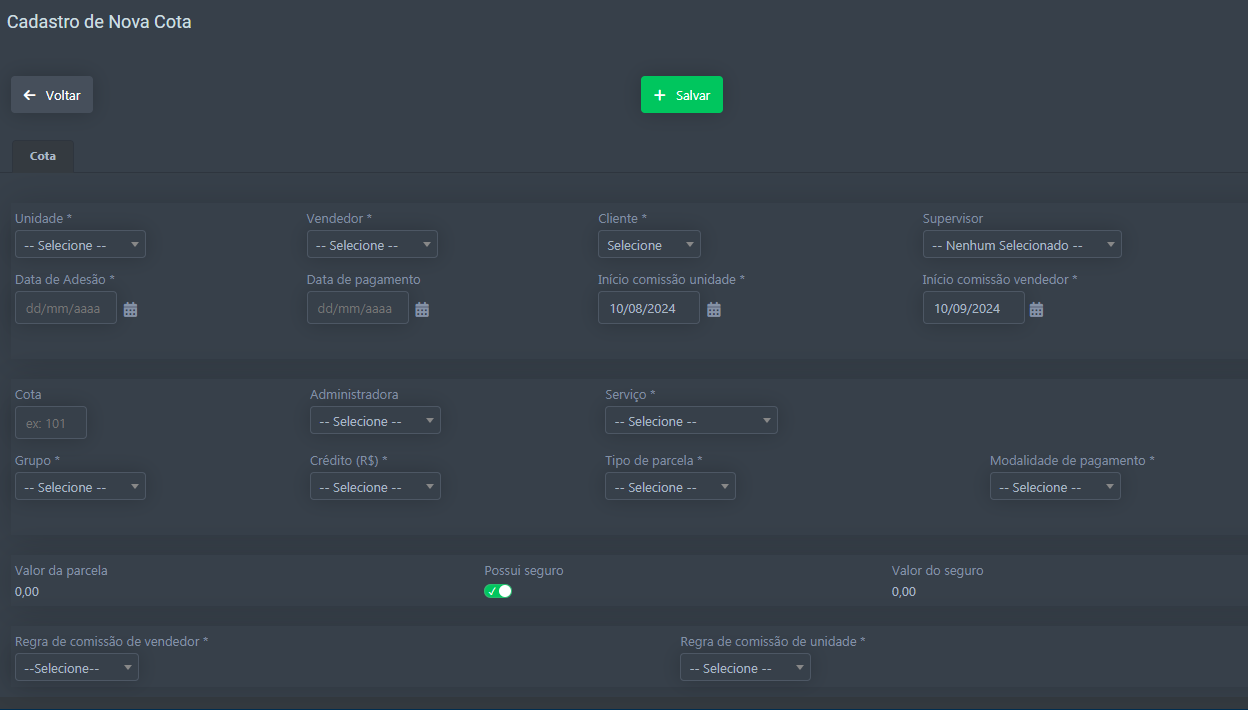Open calendar icon for Data de pagamento
1248x710 pixels.
click(422, 310)
